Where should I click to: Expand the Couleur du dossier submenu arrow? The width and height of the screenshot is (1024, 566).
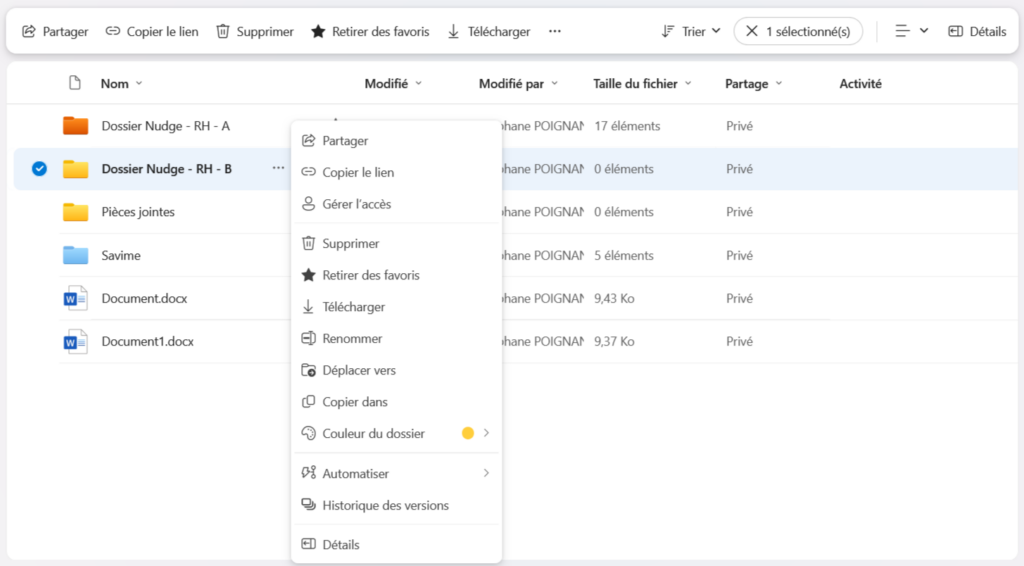pos(487,433)
